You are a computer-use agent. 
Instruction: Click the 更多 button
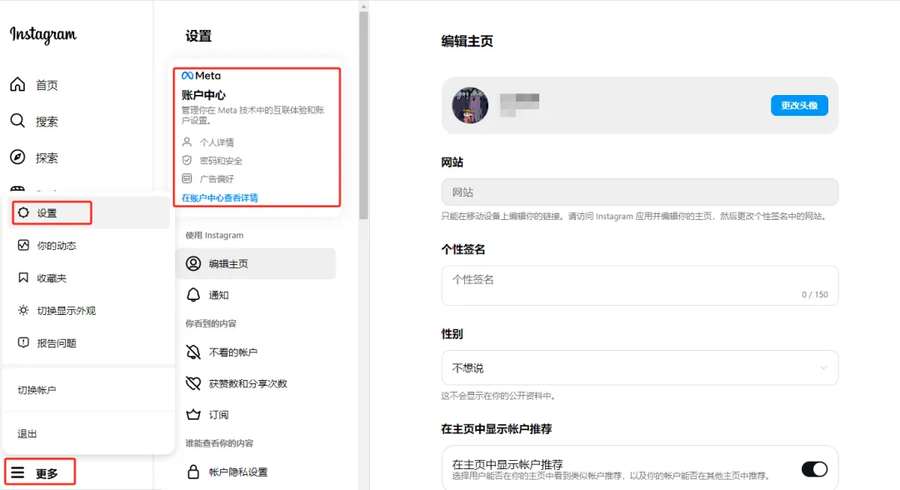[x=40, y=472]
